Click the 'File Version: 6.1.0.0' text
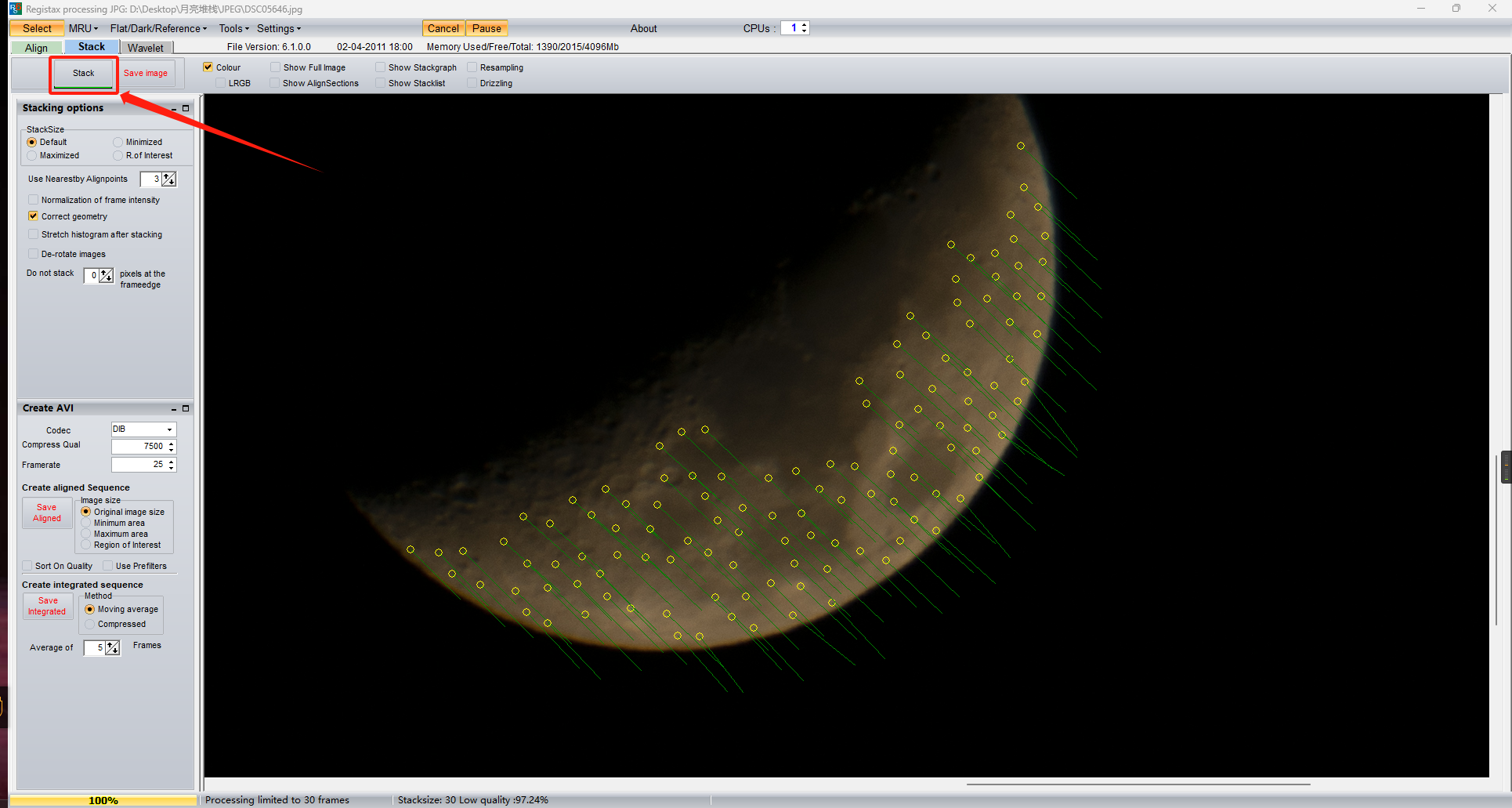The width and height of the screenshot is (1512, 808). coord(269,47)
